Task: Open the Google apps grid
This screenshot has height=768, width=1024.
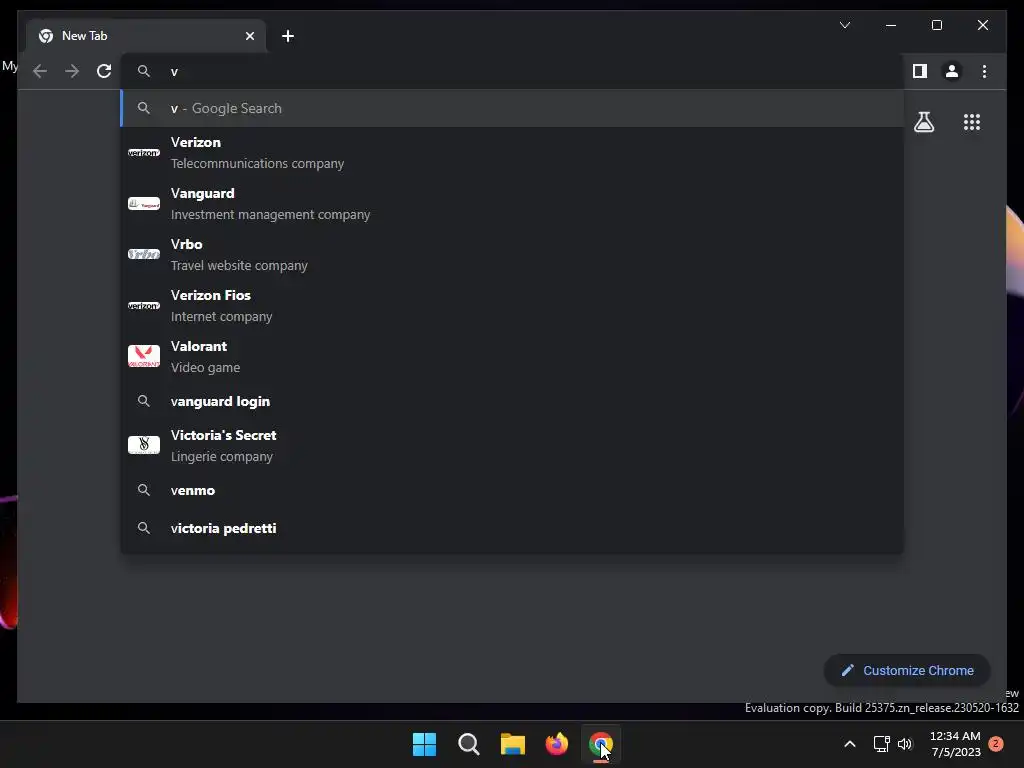Action: [x=972, y=122]
